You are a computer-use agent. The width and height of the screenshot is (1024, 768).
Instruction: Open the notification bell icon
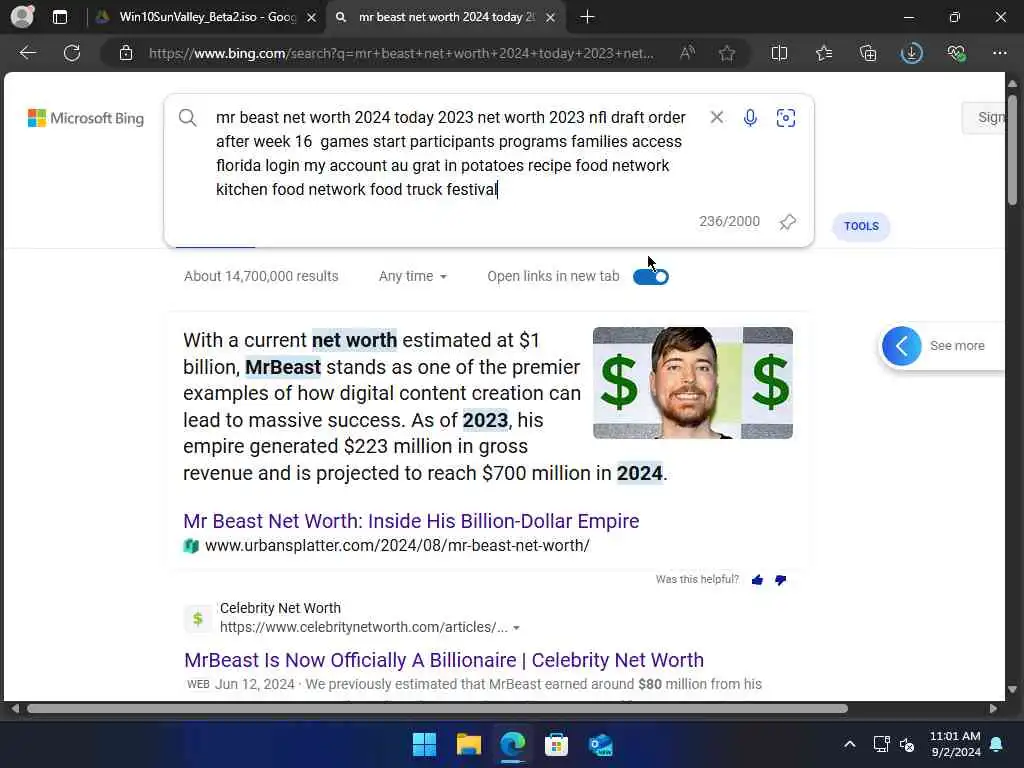(x=997, y=744)
